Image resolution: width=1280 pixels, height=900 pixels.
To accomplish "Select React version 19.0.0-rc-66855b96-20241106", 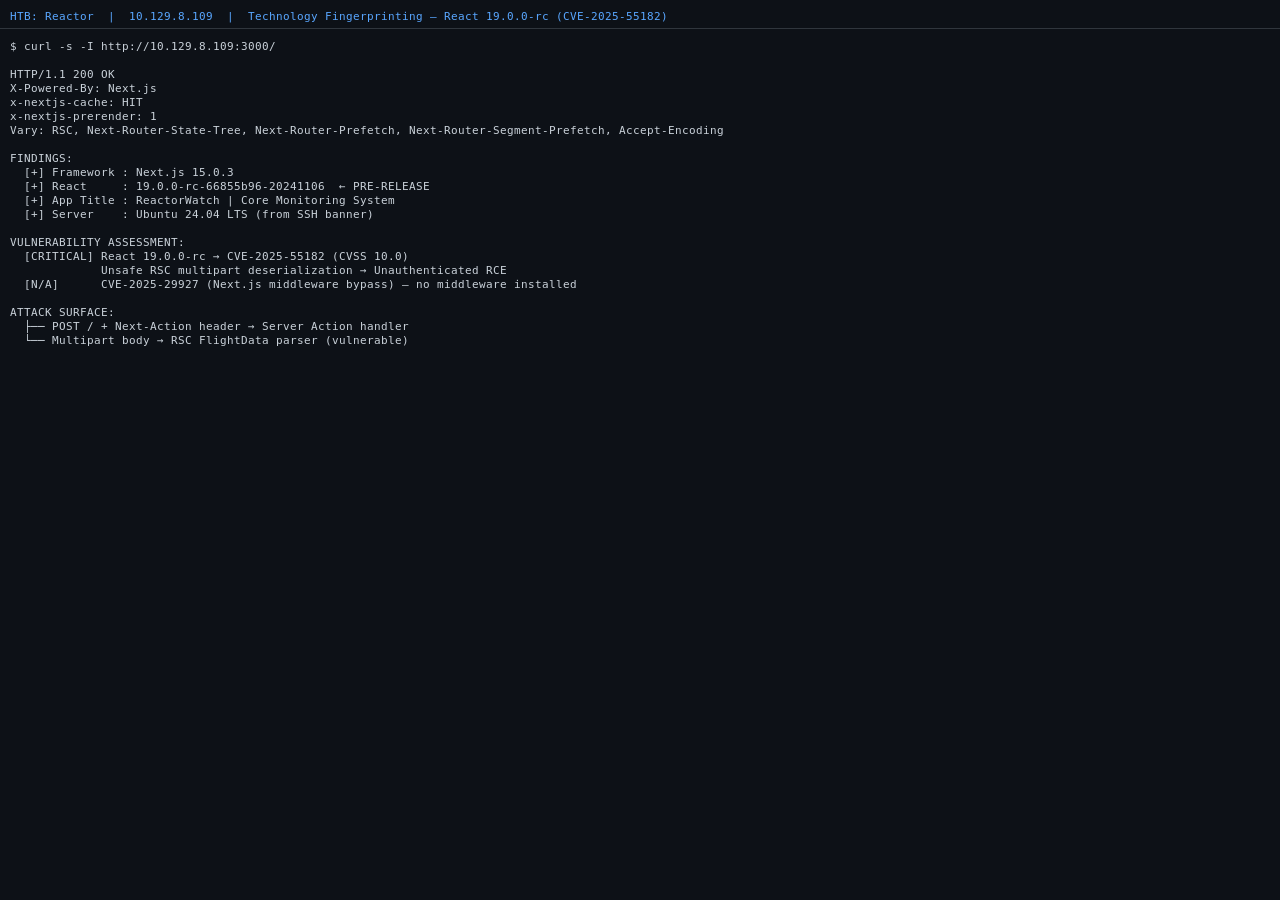I will pyautogui.click(x=230, y=186).
